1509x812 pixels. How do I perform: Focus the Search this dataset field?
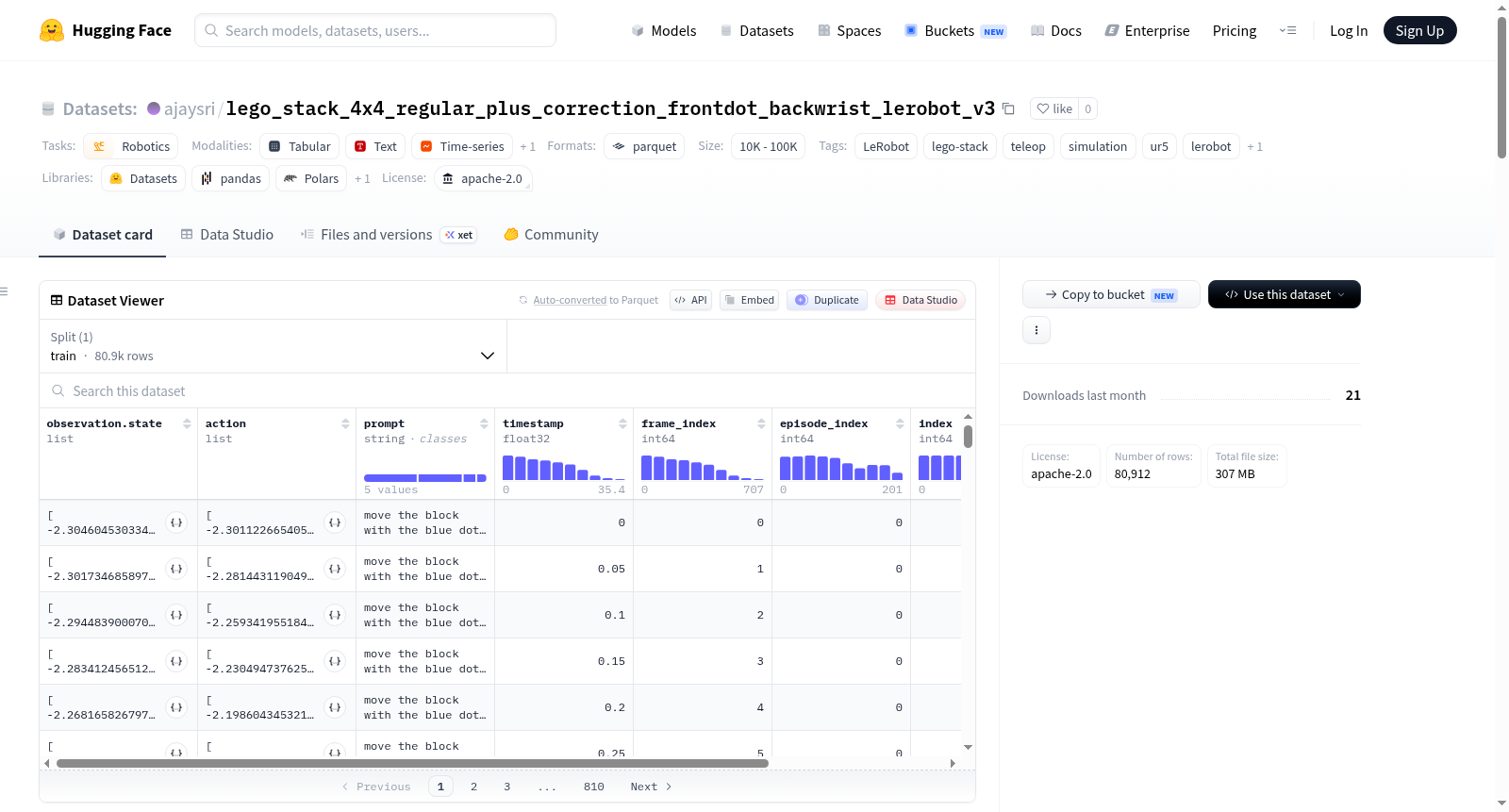[x=507, y=390]
